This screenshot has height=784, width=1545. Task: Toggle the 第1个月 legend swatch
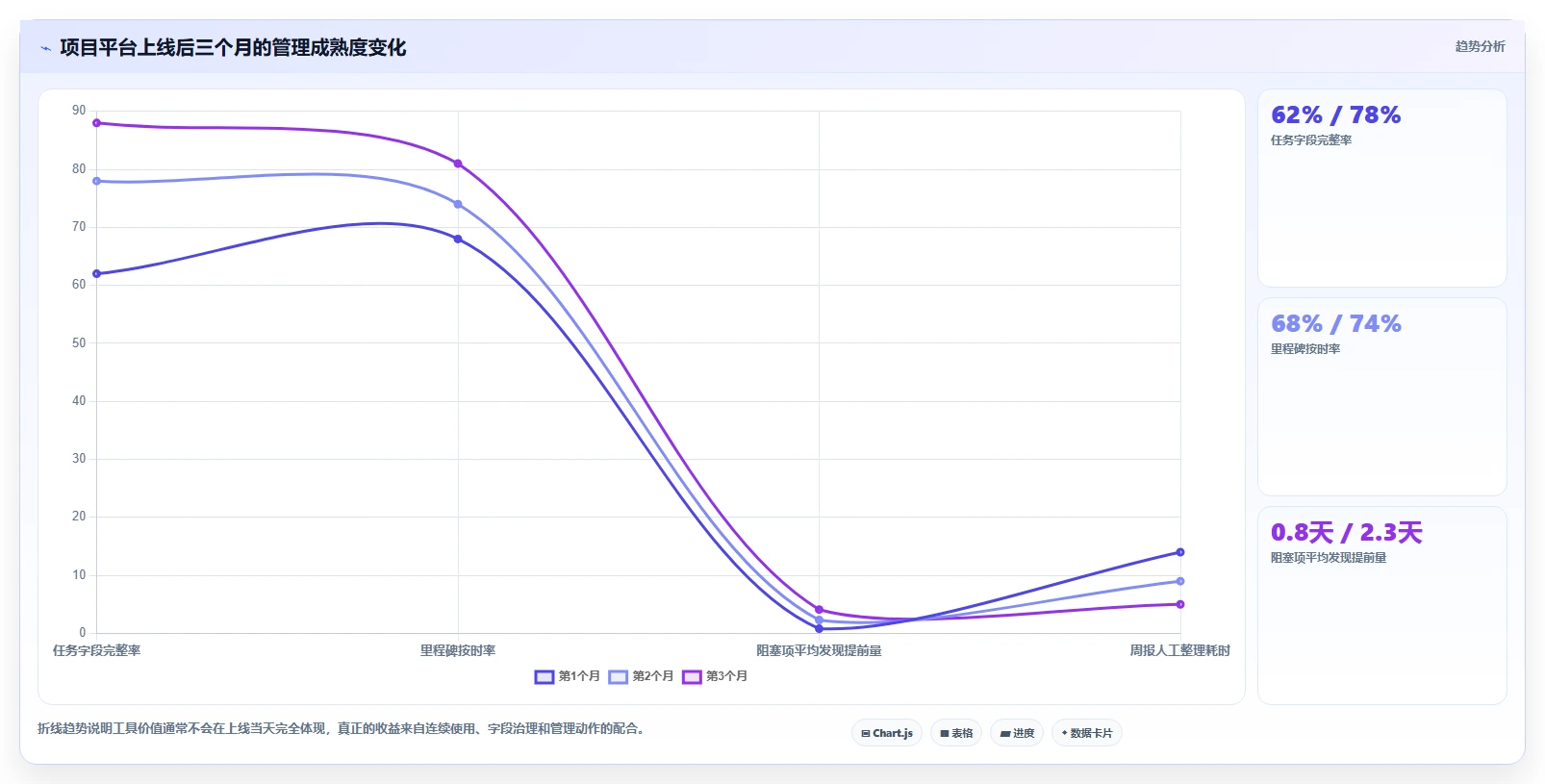[x=545, y=676]
